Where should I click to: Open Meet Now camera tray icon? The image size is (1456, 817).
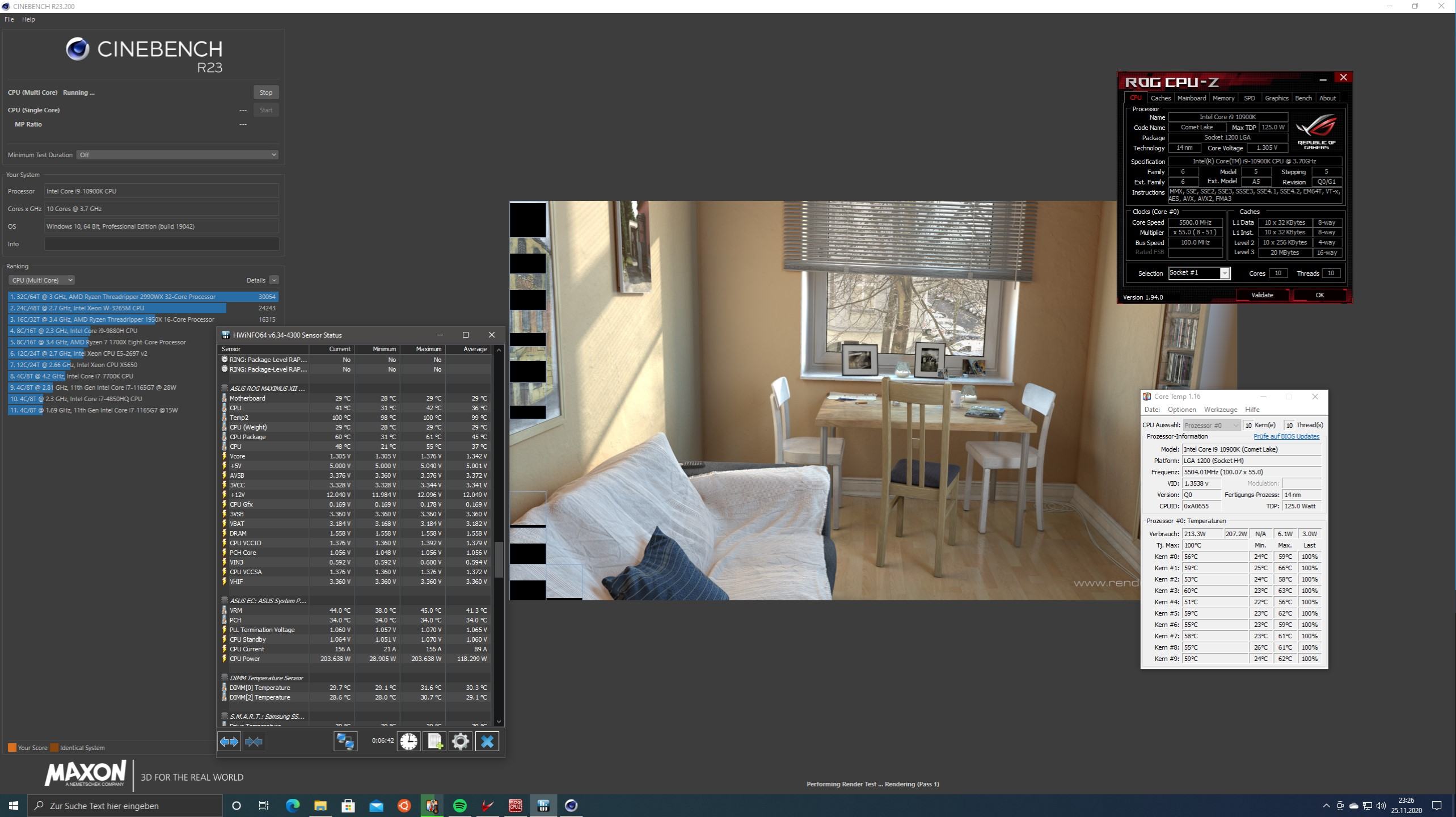pos(1340,806)
